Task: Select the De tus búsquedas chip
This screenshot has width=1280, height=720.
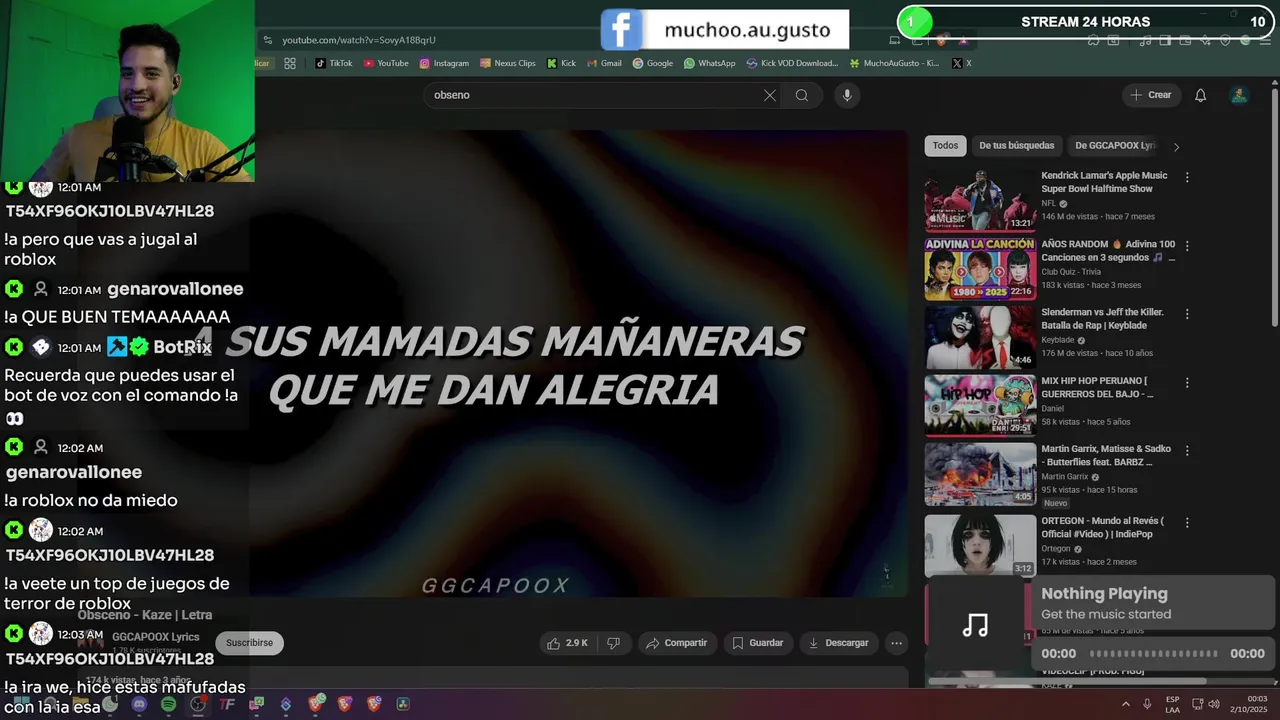Action: coord(1016,146)
